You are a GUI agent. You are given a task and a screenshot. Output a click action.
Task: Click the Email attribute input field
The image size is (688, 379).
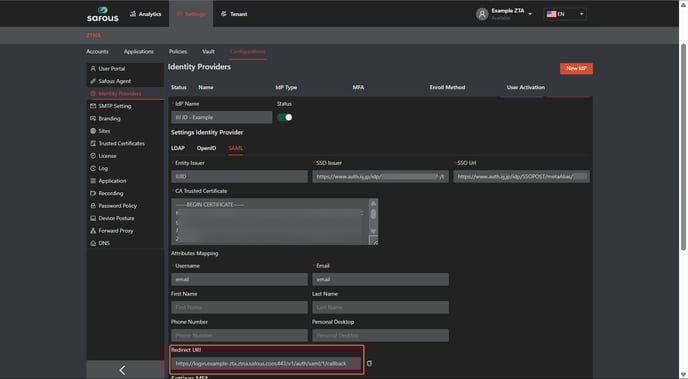click(x=380, y=279)
